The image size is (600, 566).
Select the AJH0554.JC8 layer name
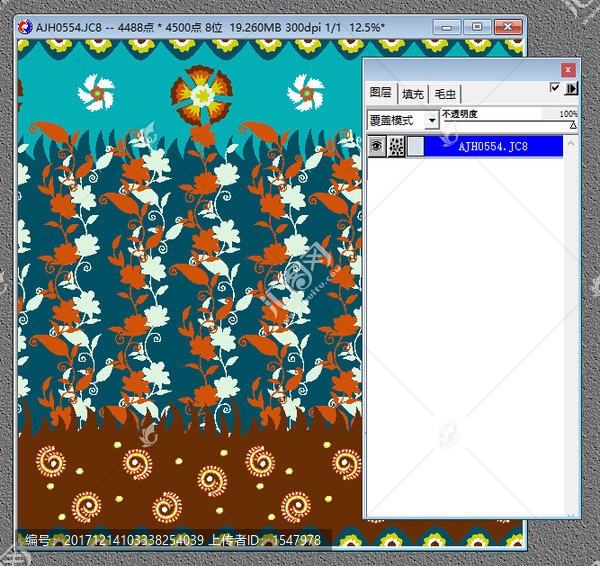[493, 146]
